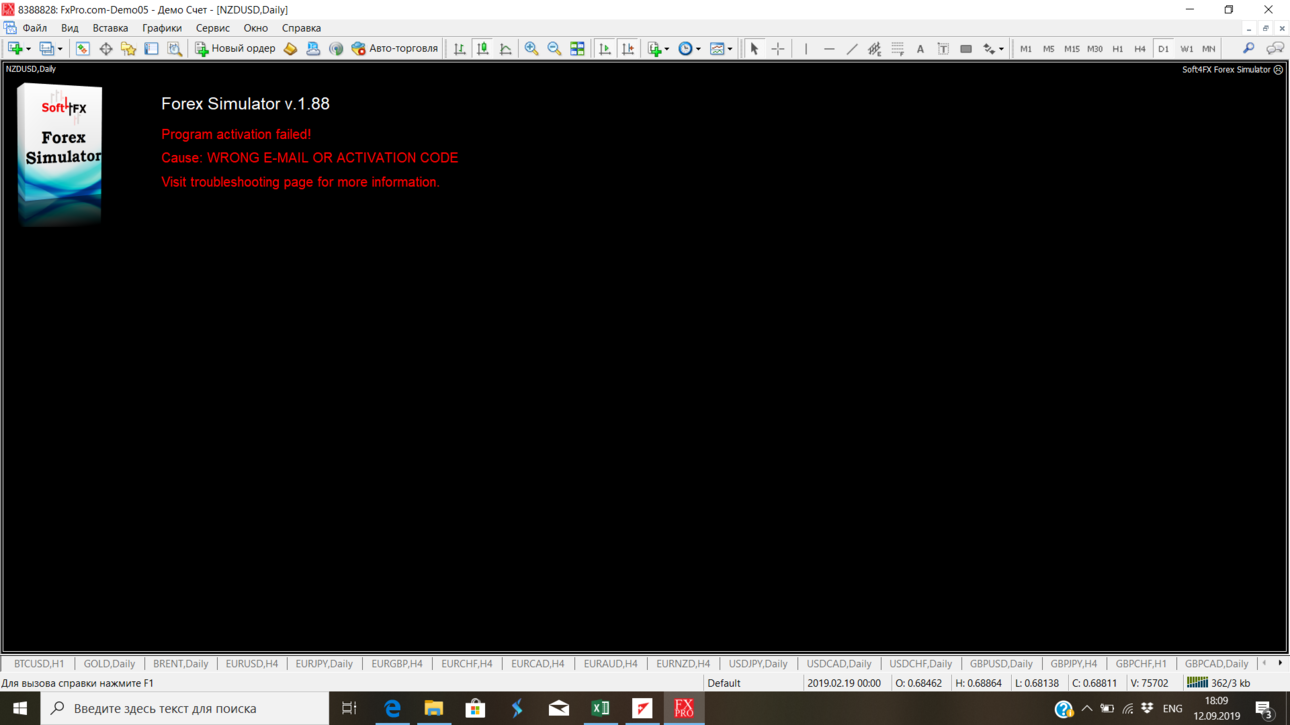
Task: Open the periods clock icon
Action: click(685, 48)
